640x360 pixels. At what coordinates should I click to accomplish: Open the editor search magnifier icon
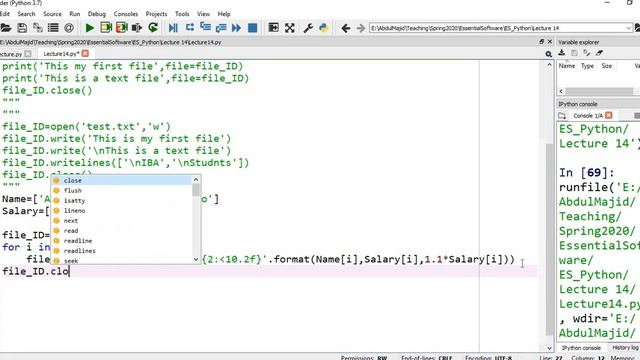[x=549, y=54]
